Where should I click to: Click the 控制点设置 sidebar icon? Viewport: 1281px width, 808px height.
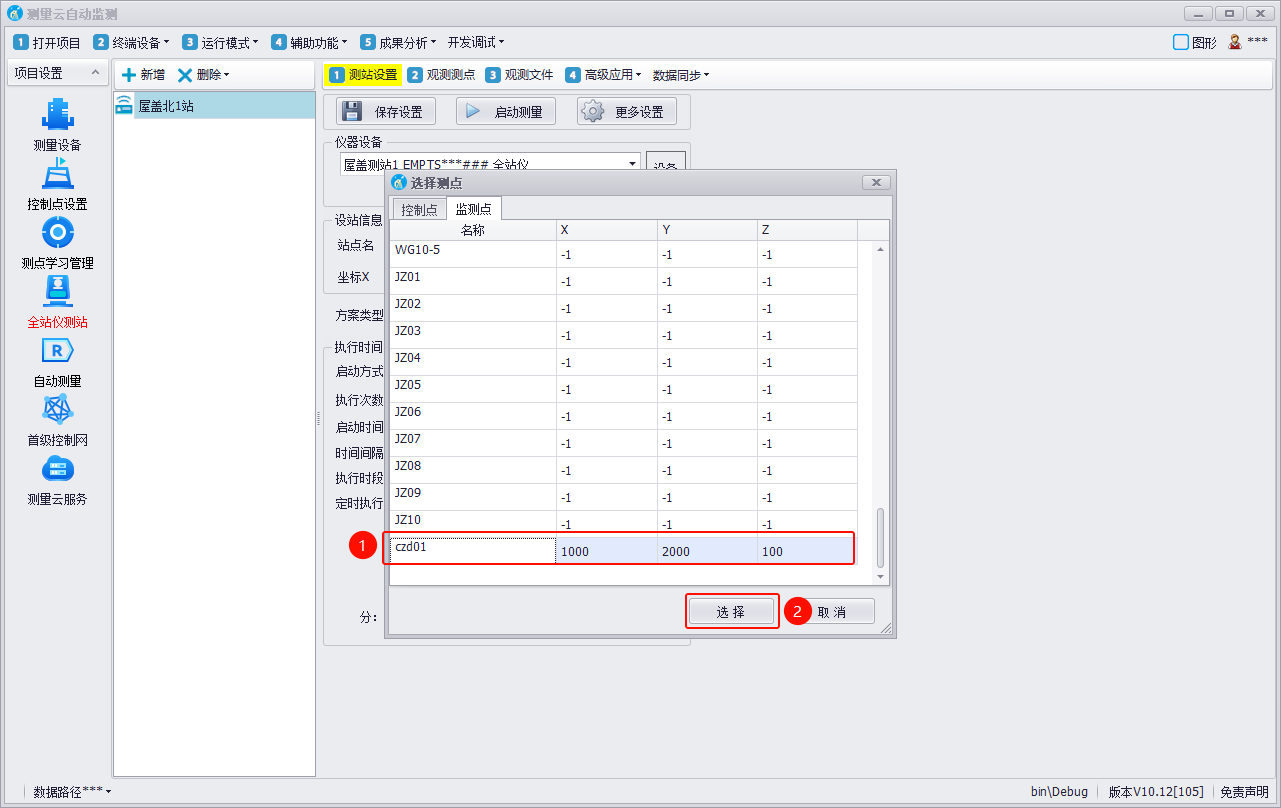[57, 175]
